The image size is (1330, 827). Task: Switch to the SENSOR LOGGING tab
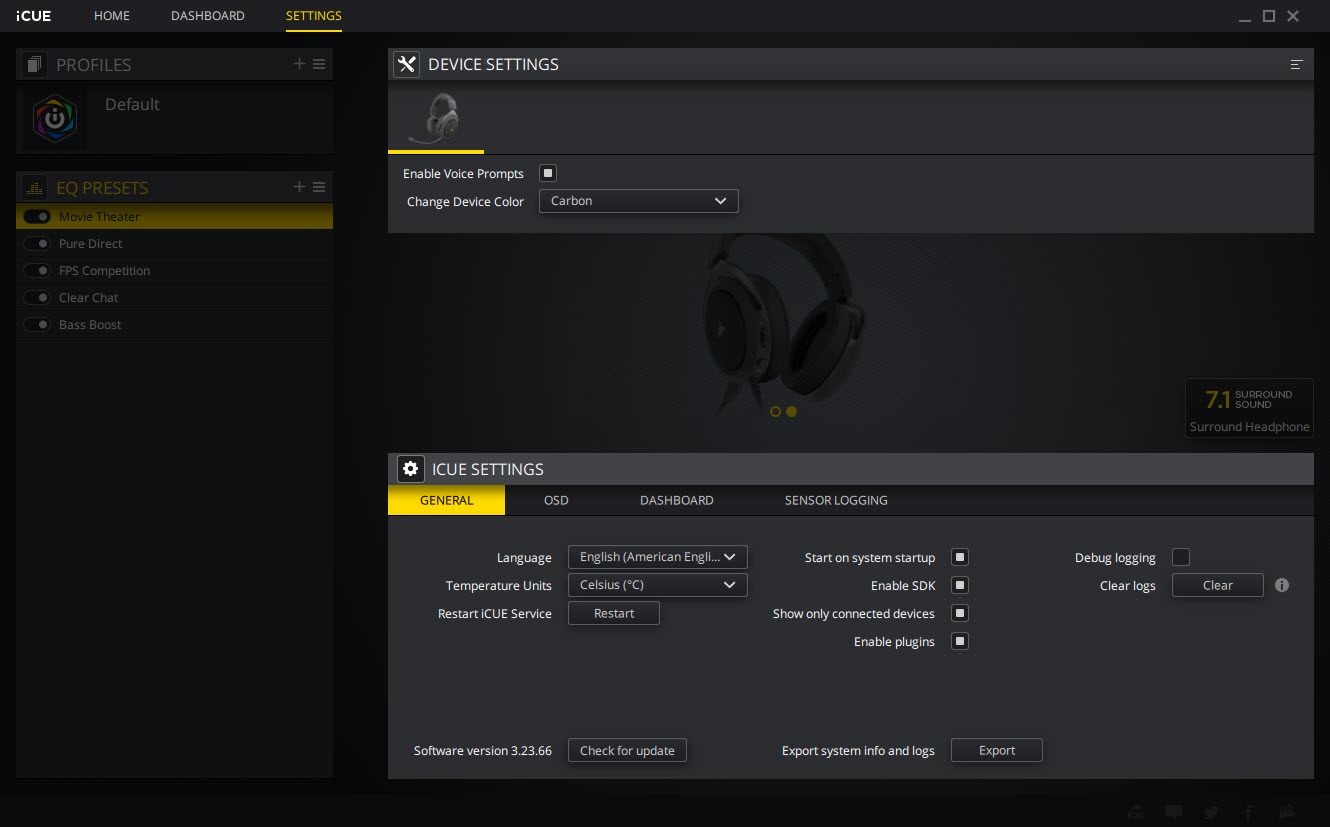coord(836,500)
